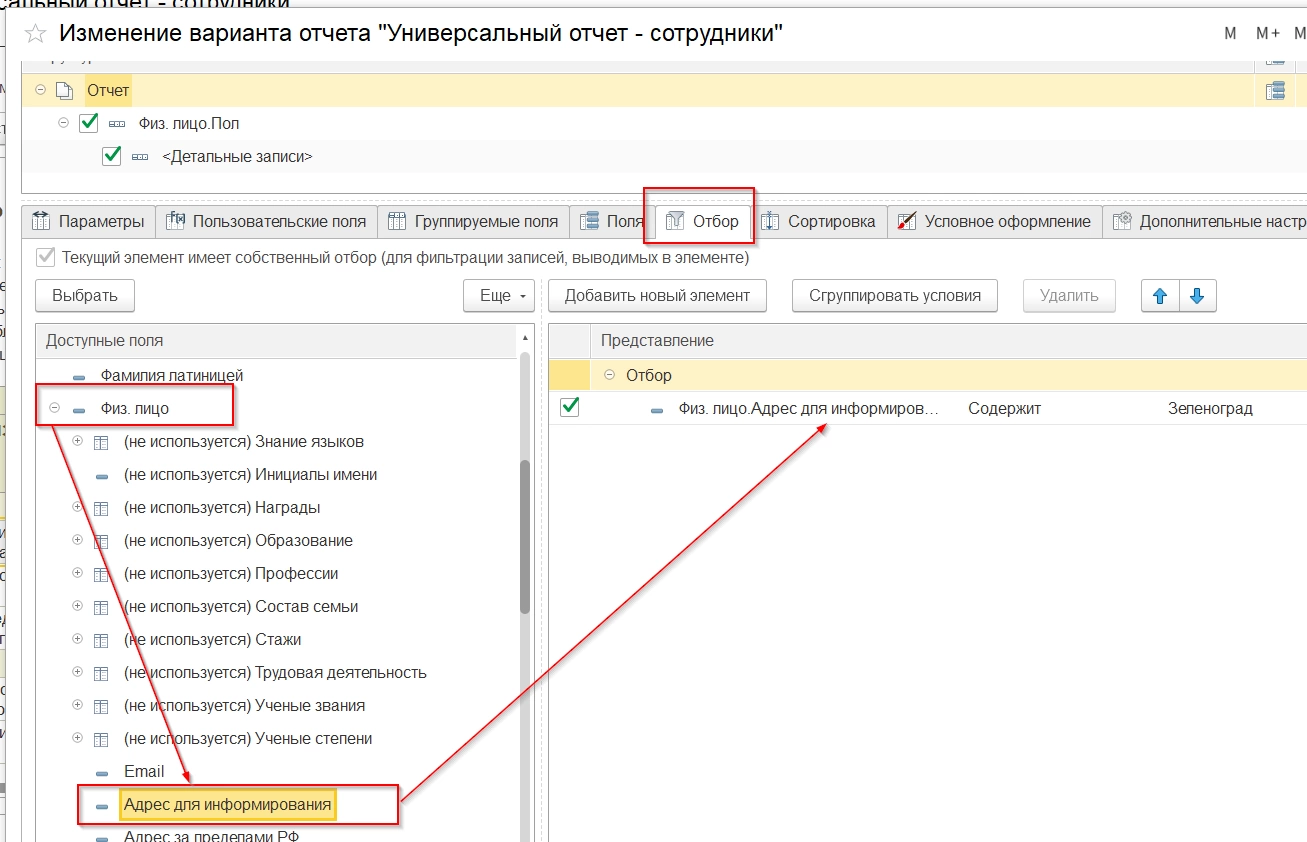Move the filter item up with the blue up arrow

(1160, 296)
